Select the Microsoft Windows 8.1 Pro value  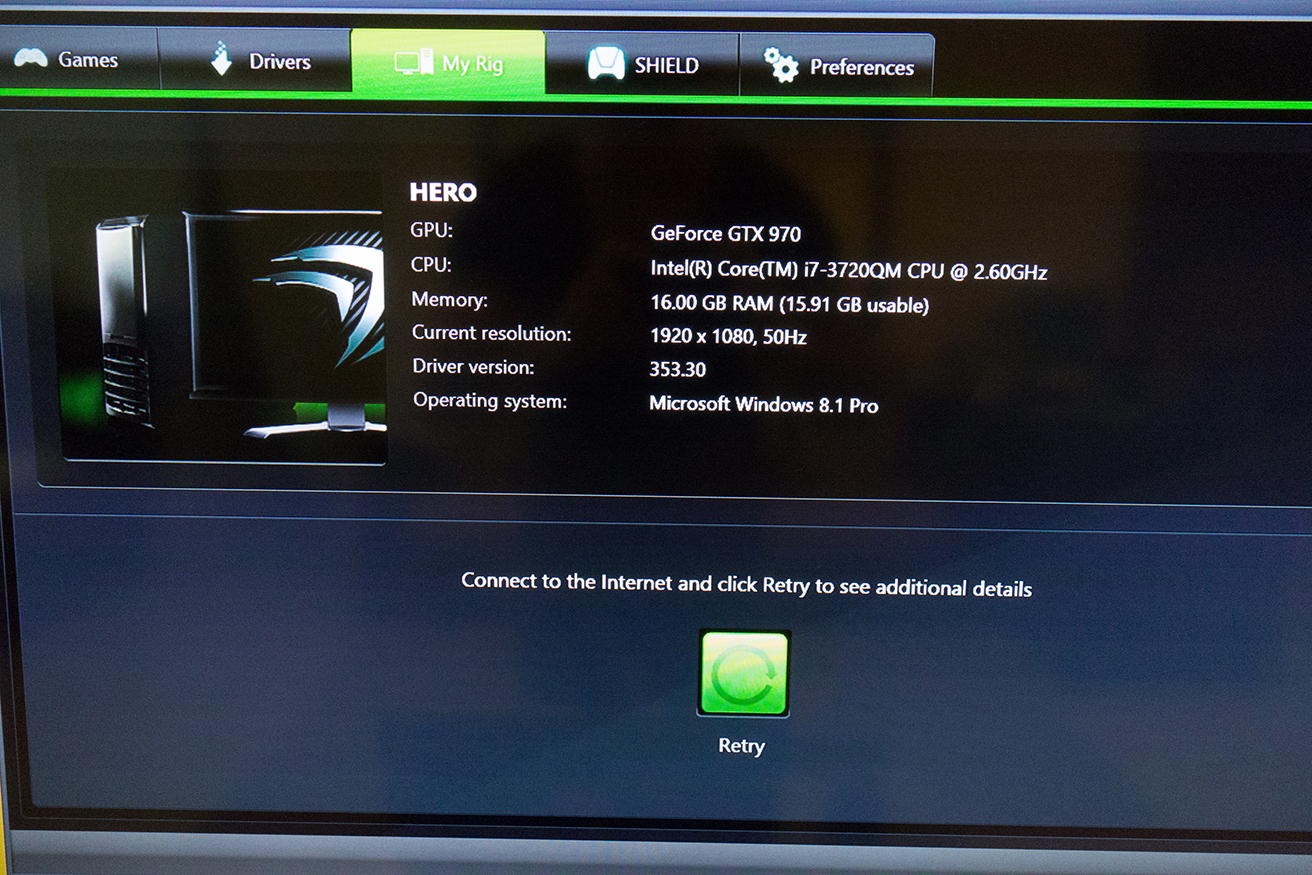[x=764, y=404]
